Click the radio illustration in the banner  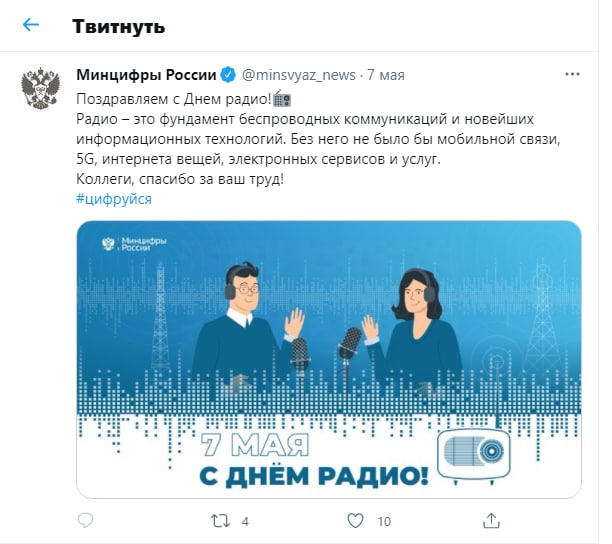473,455
